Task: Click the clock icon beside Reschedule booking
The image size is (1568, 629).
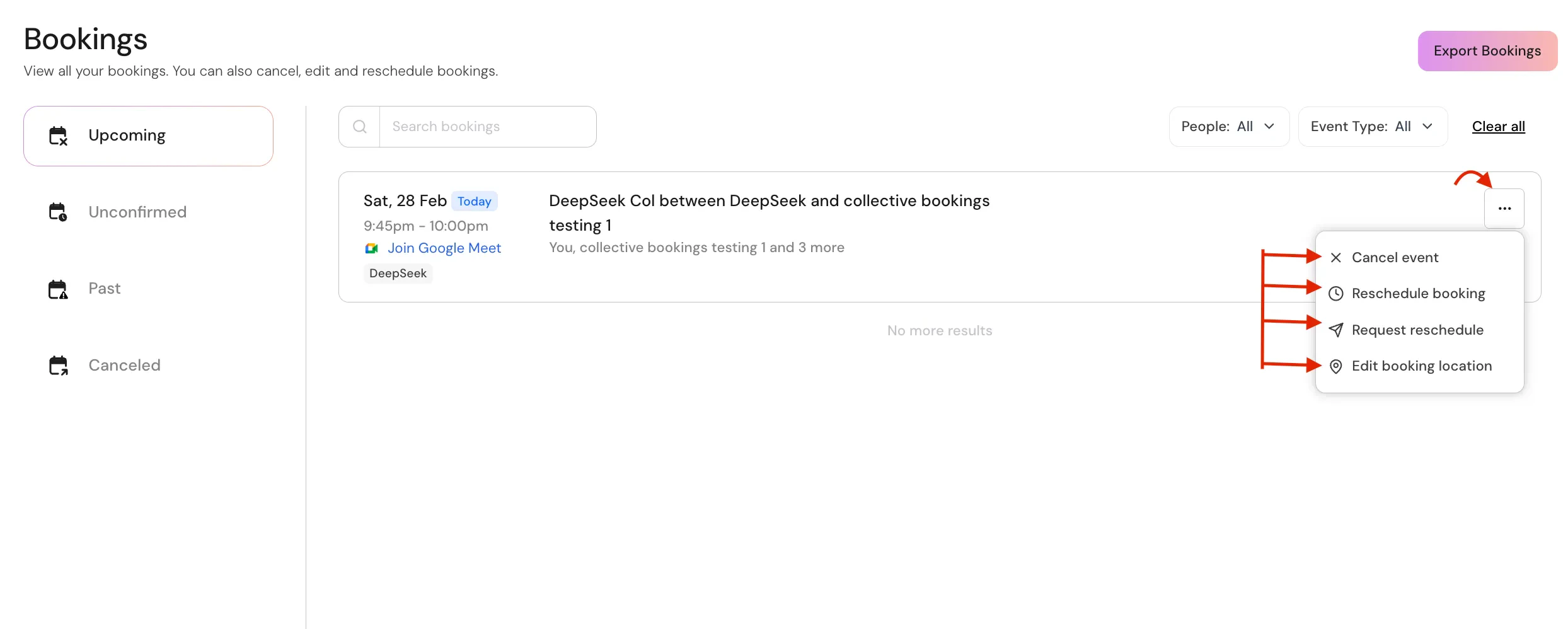Action: coord(1335,293)
